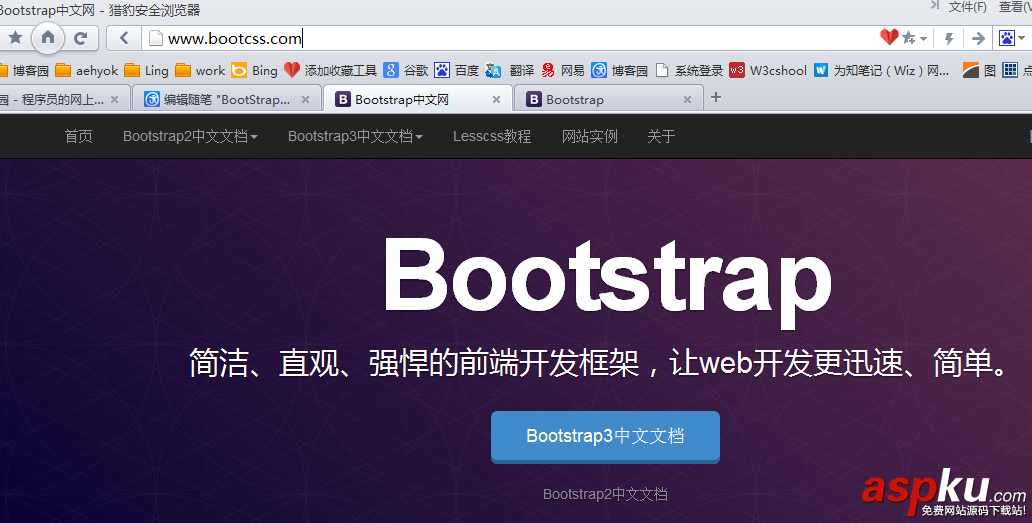This screenshot has height=523, width=1032.
Task: Click the 简洁、直观、强悍 tagline text
Action: coord(599,362)
